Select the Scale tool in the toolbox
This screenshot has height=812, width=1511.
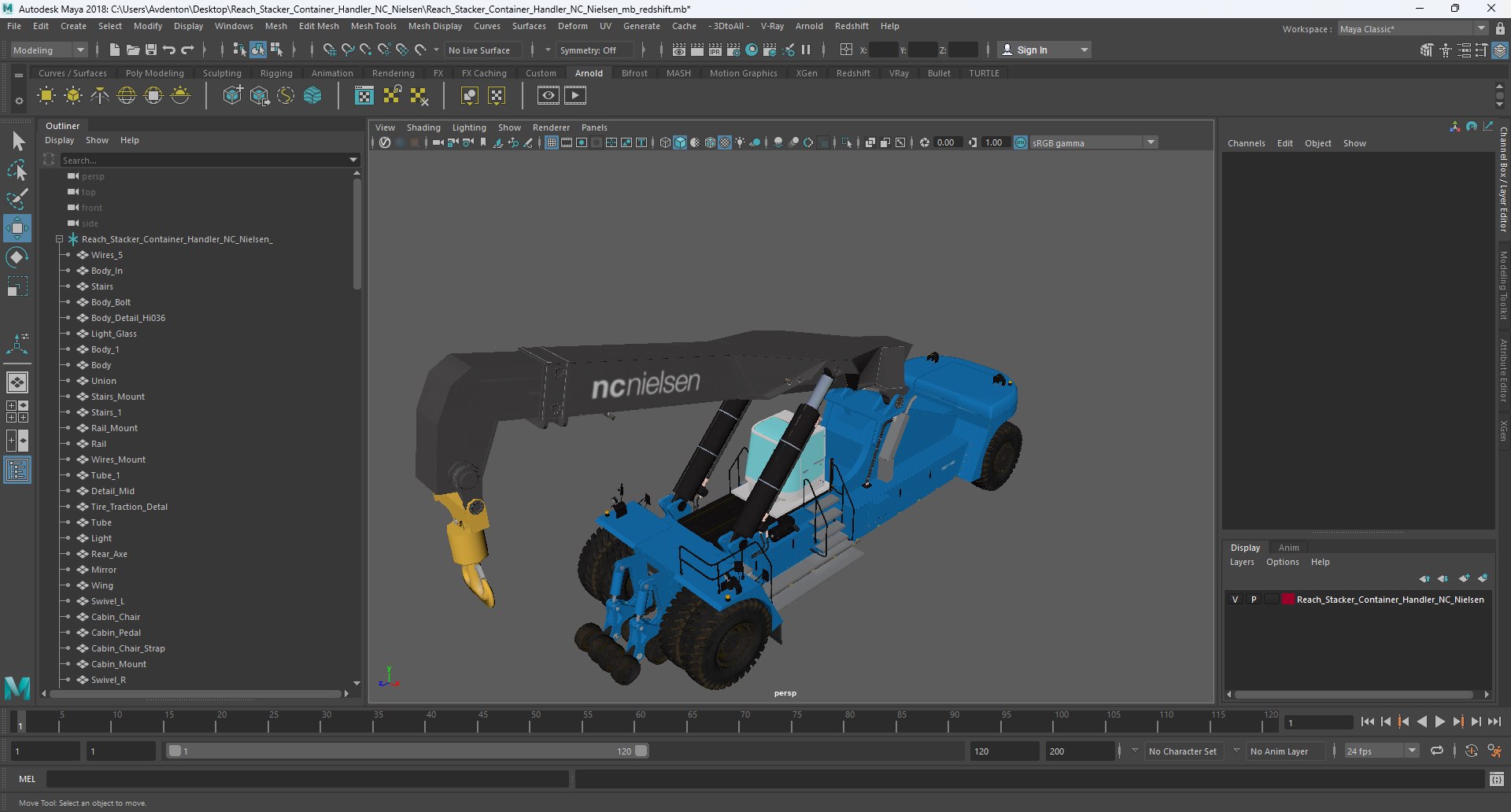pyautogui.click(x=17, y=286)
